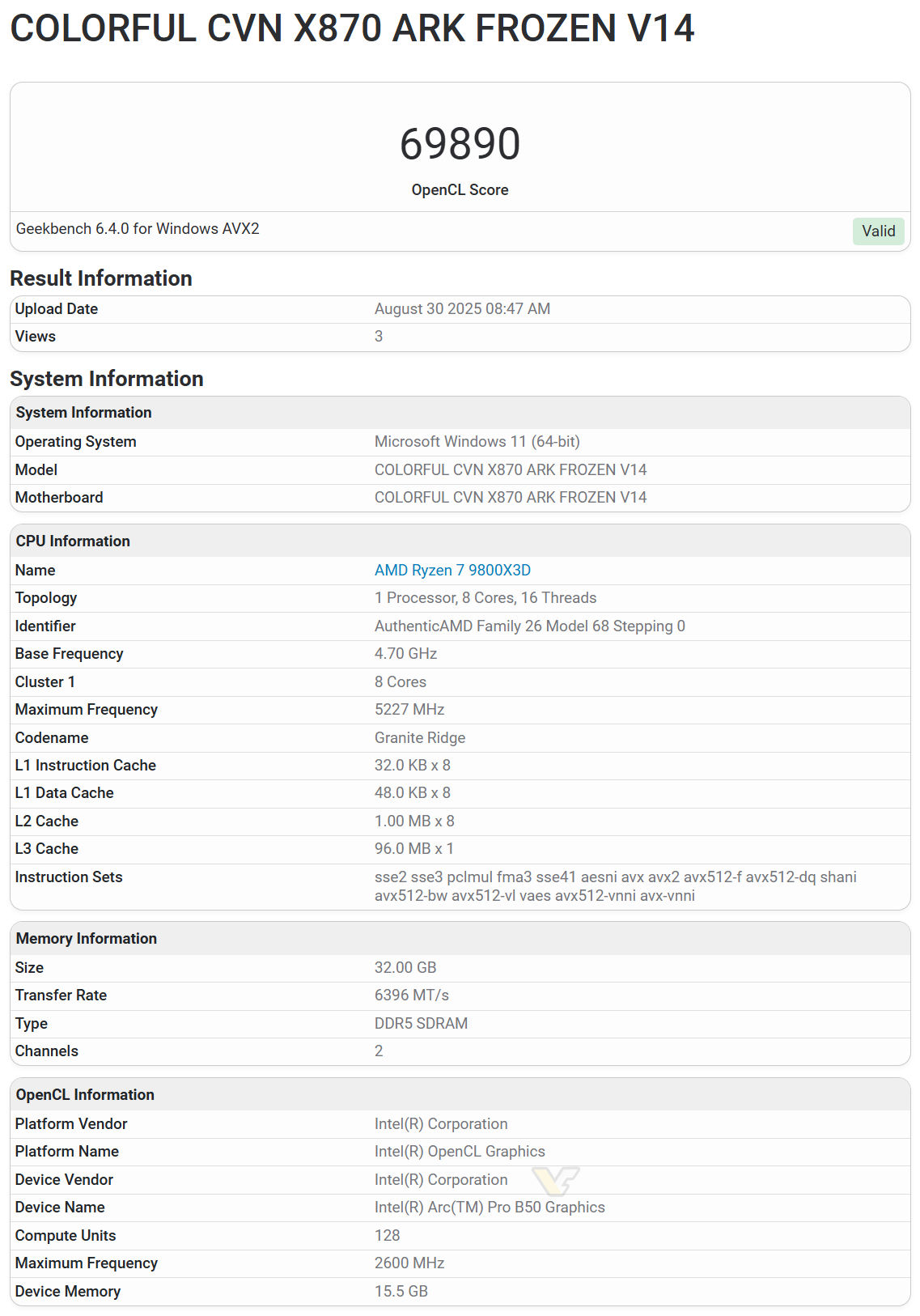Select the 69890 OpenCL score value
920x1316 pixels.
pyautogui.click(x=460, y=144)
